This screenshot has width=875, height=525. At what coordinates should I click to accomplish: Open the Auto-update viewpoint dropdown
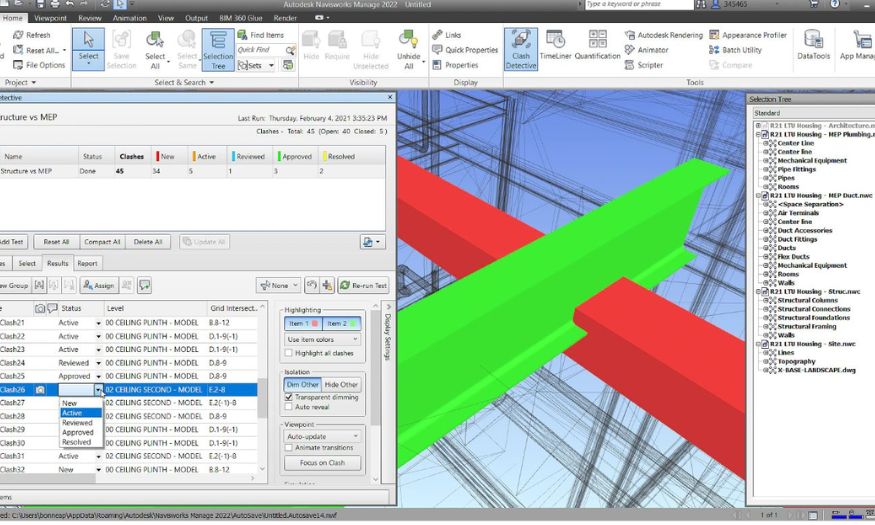pyautogui.click(x=322, y=436)
